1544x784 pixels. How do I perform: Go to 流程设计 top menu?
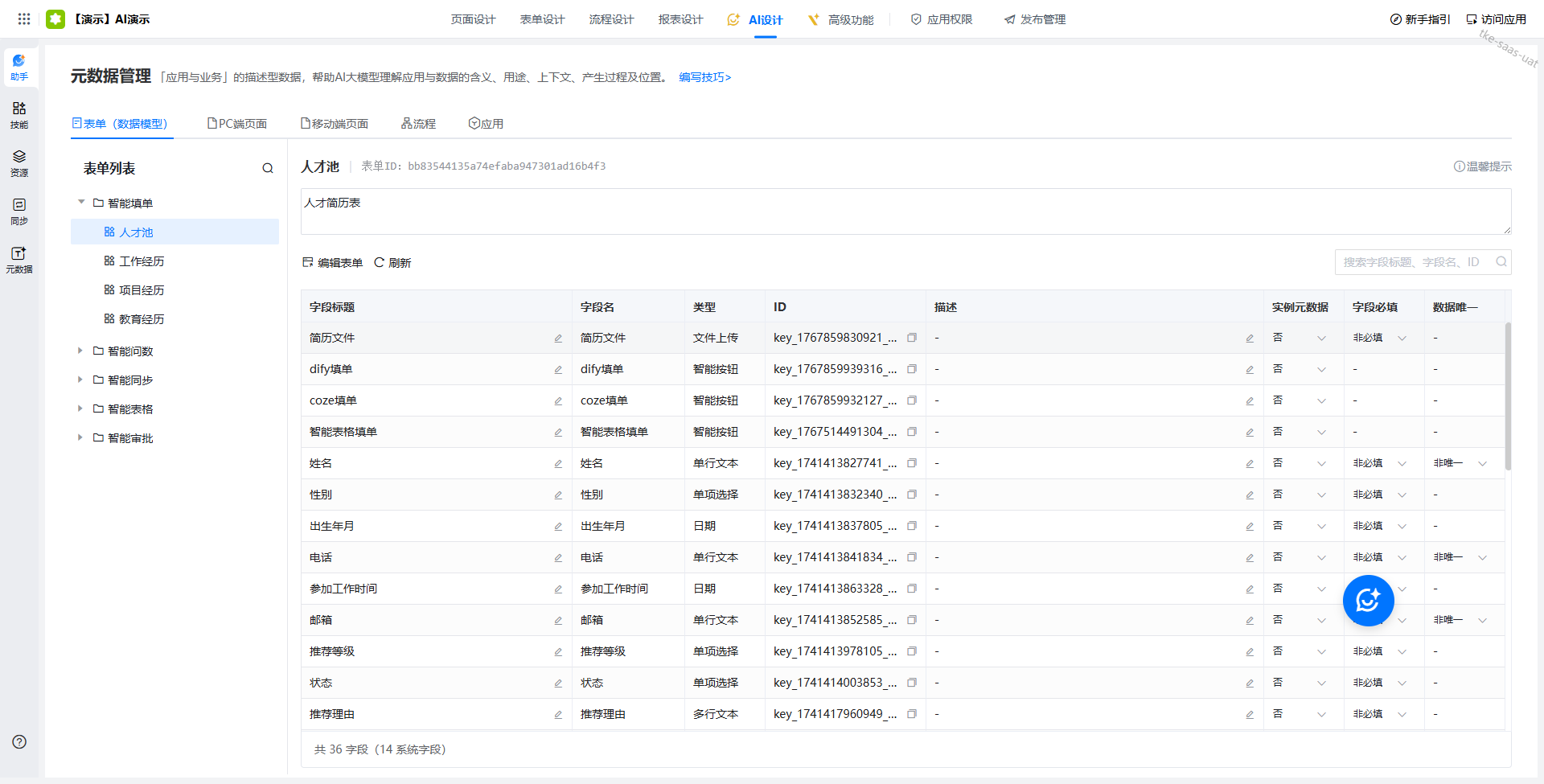tap(611, 19)
